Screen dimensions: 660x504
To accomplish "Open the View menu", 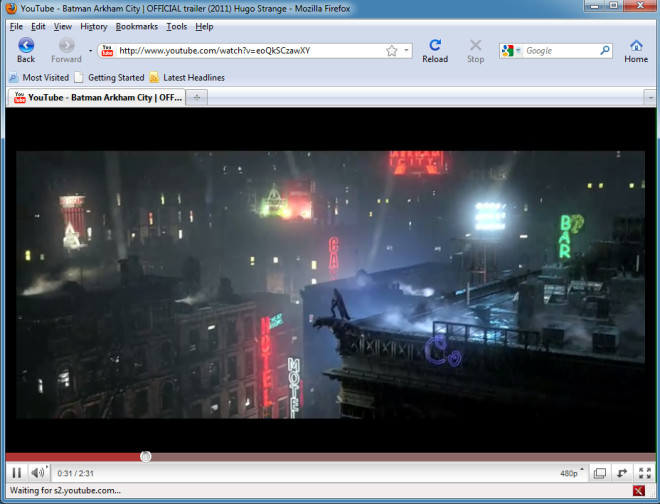I will tap(62, 27).
